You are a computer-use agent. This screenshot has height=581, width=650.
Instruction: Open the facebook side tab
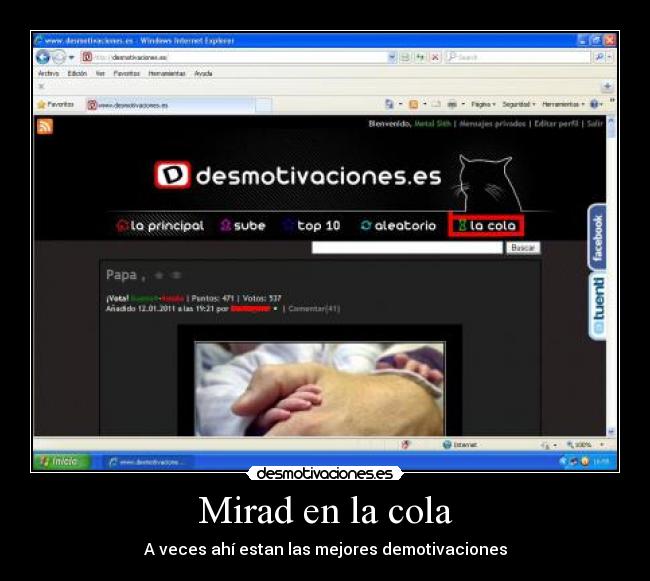[x=597, y=237]
